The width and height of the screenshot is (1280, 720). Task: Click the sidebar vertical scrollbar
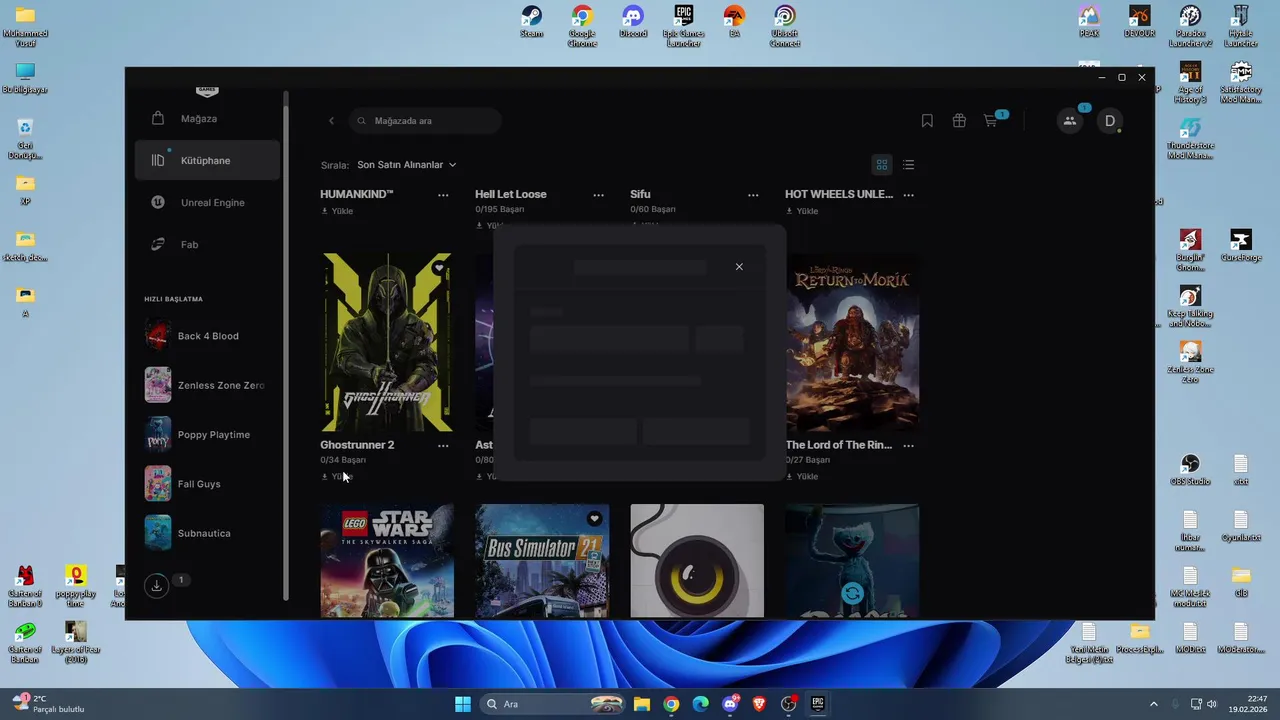(x=286, y=345)
